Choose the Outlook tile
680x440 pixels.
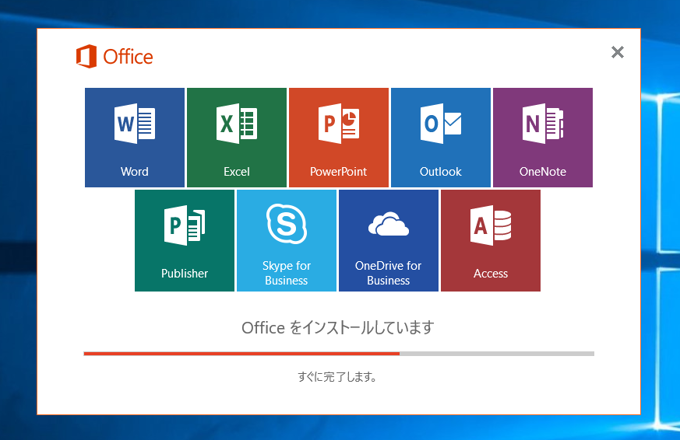pyautogui.click(x=441, y=137)
